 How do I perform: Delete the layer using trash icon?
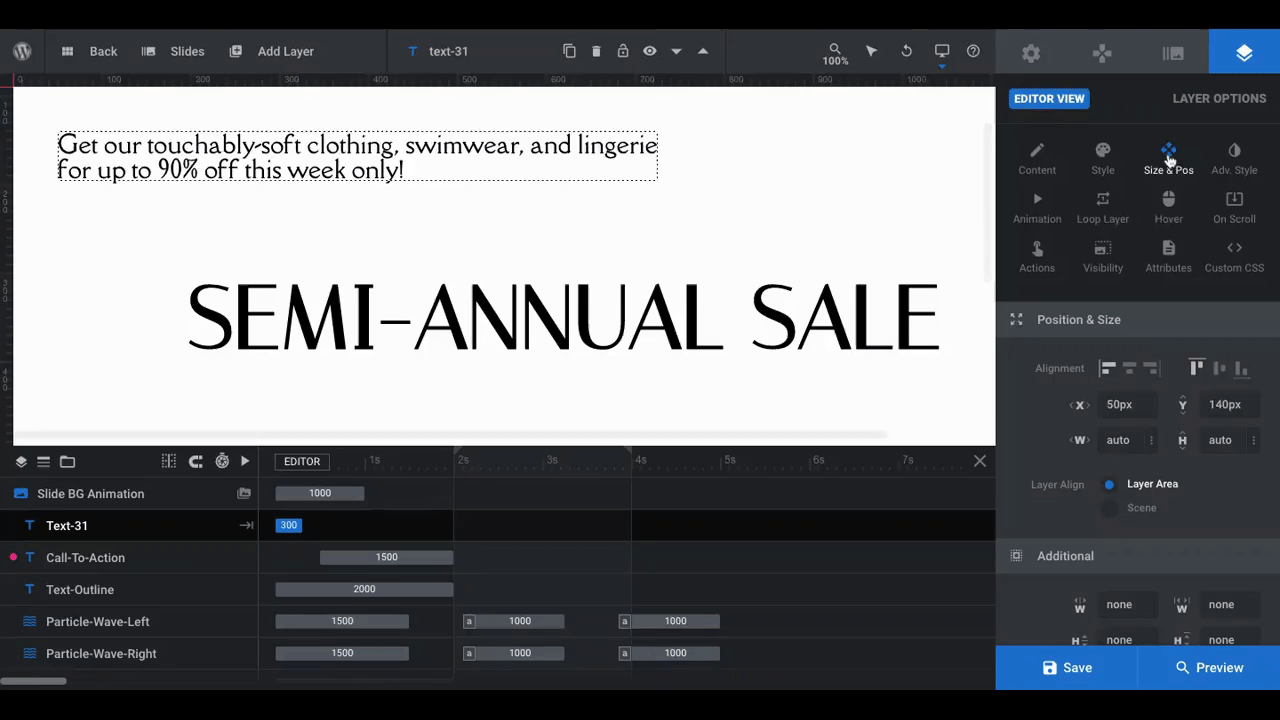(596, 51)
